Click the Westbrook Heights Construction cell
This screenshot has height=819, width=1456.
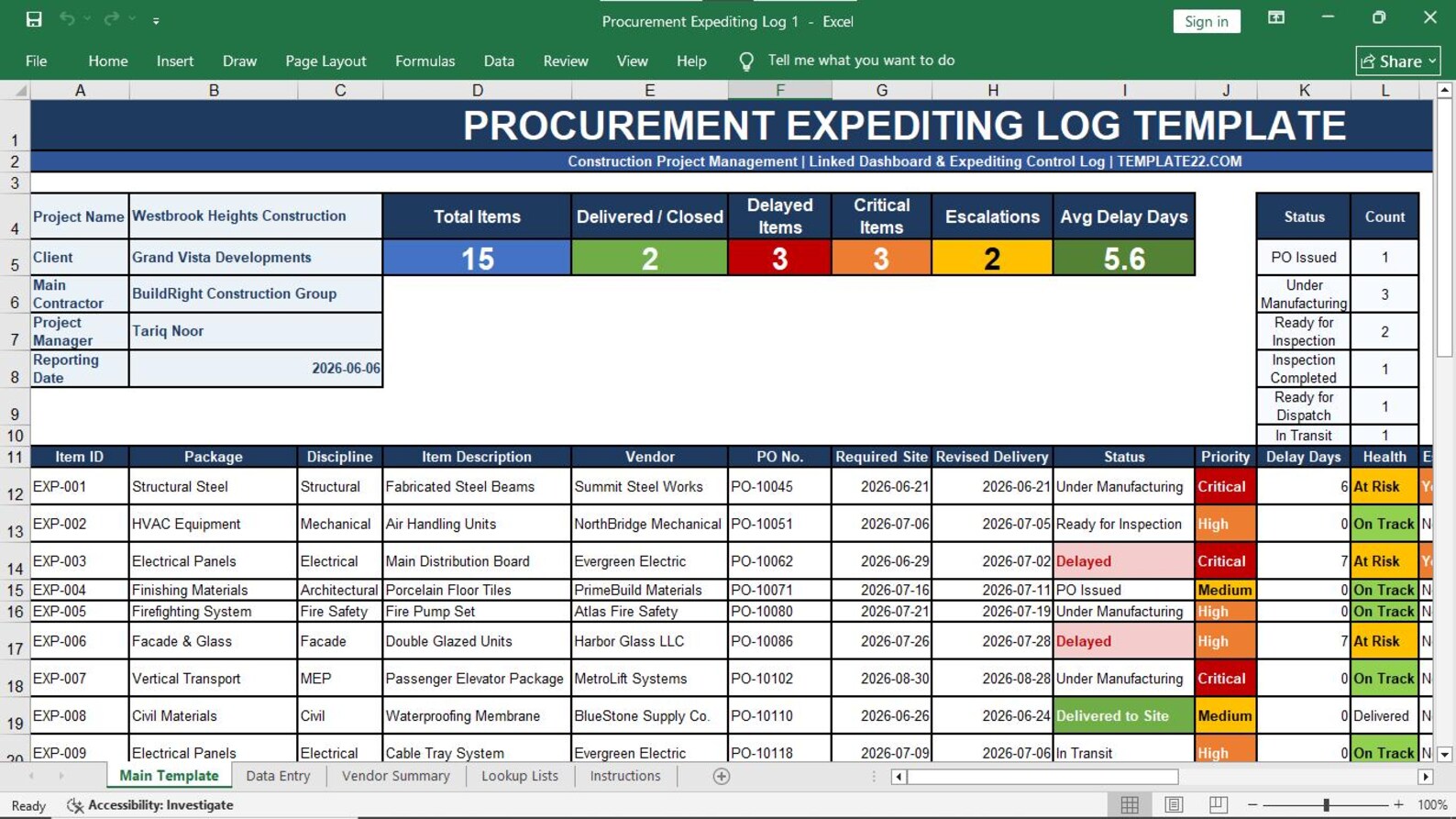(255, 216)
